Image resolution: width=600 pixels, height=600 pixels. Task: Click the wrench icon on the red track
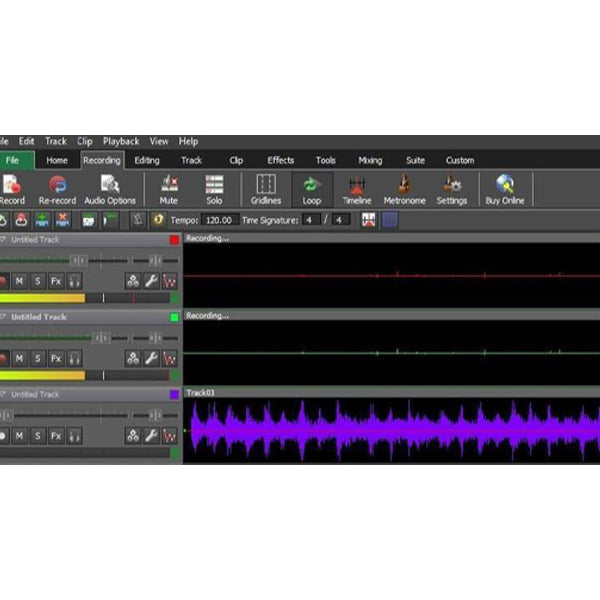151,281
